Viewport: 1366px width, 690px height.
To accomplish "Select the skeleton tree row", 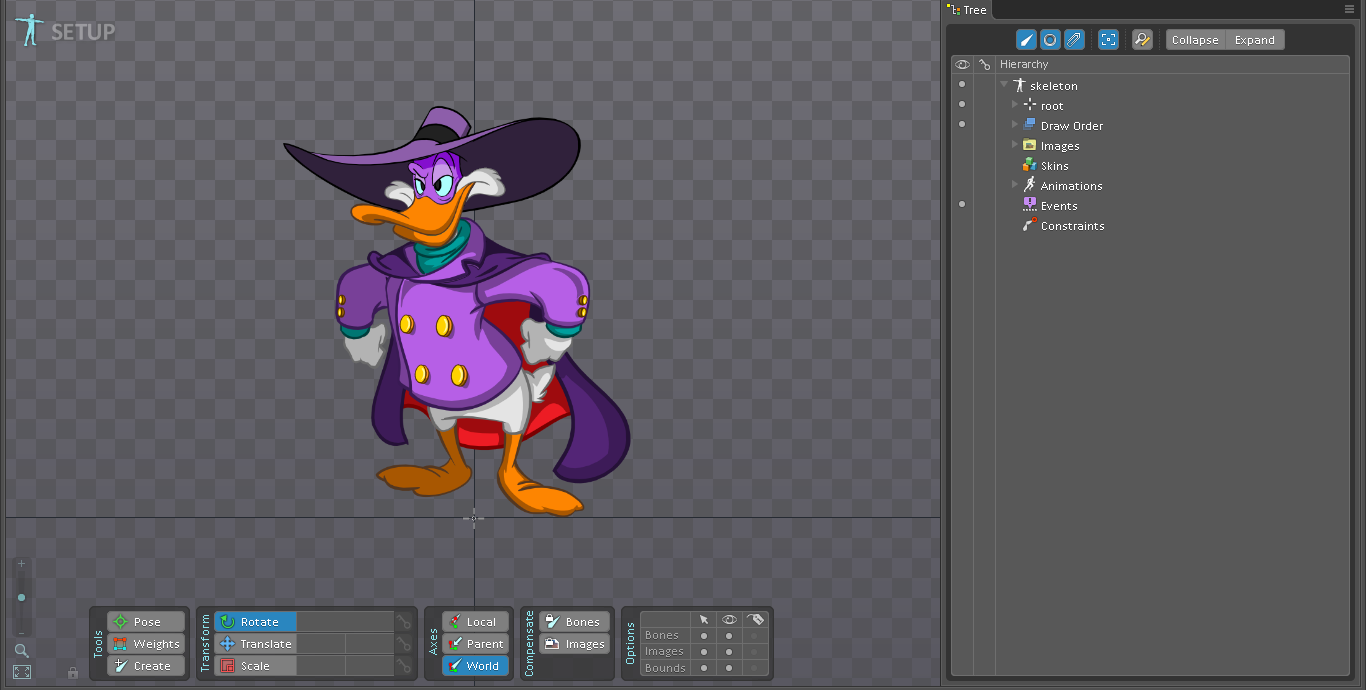I will (1174, 85).
